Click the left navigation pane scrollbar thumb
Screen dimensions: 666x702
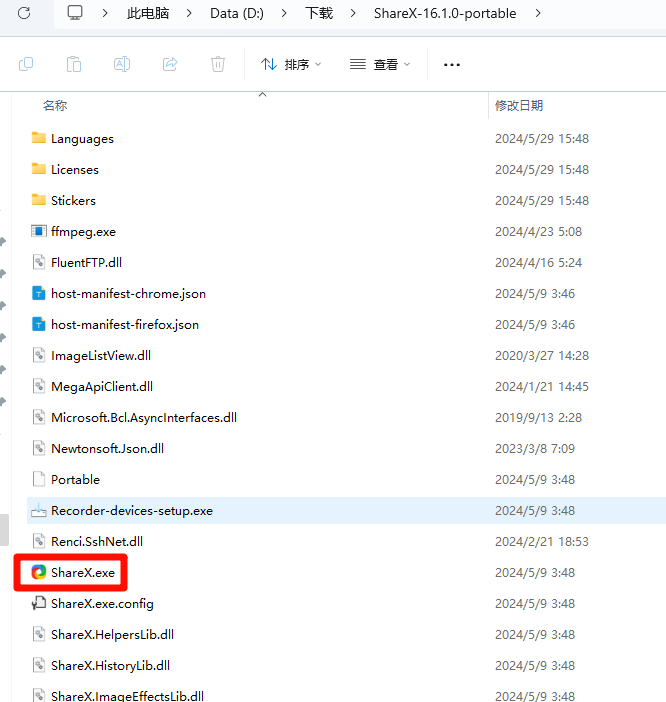[4, 530]
